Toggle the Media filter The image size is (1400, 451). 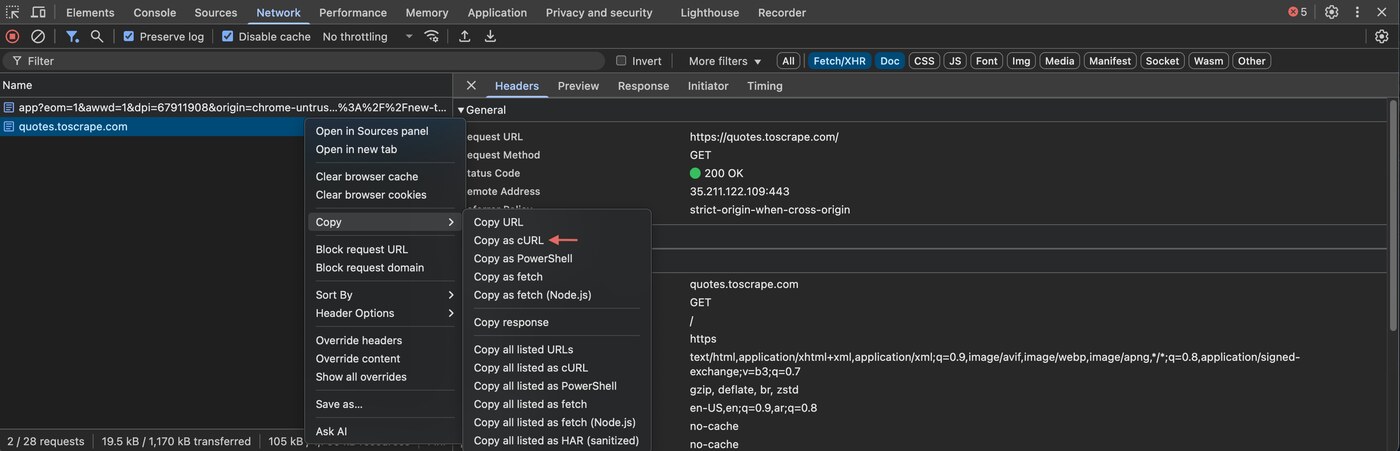[x=1059, y=61]
